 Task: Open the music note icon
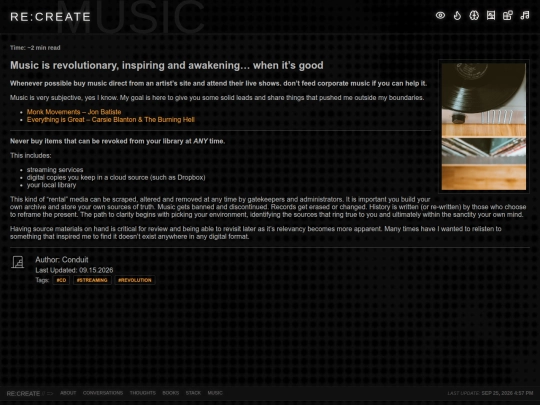click(525, 15)
